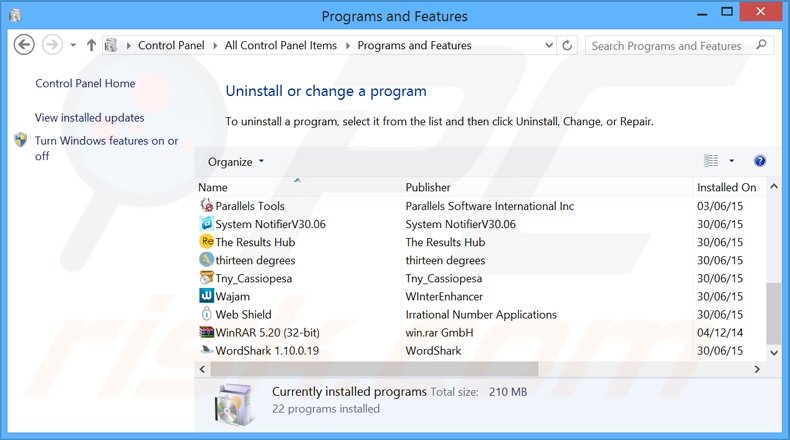Maximize the Programs and Features window
Image resolution: width=790 pixels, height=440 pixels.
click(727, 12)
